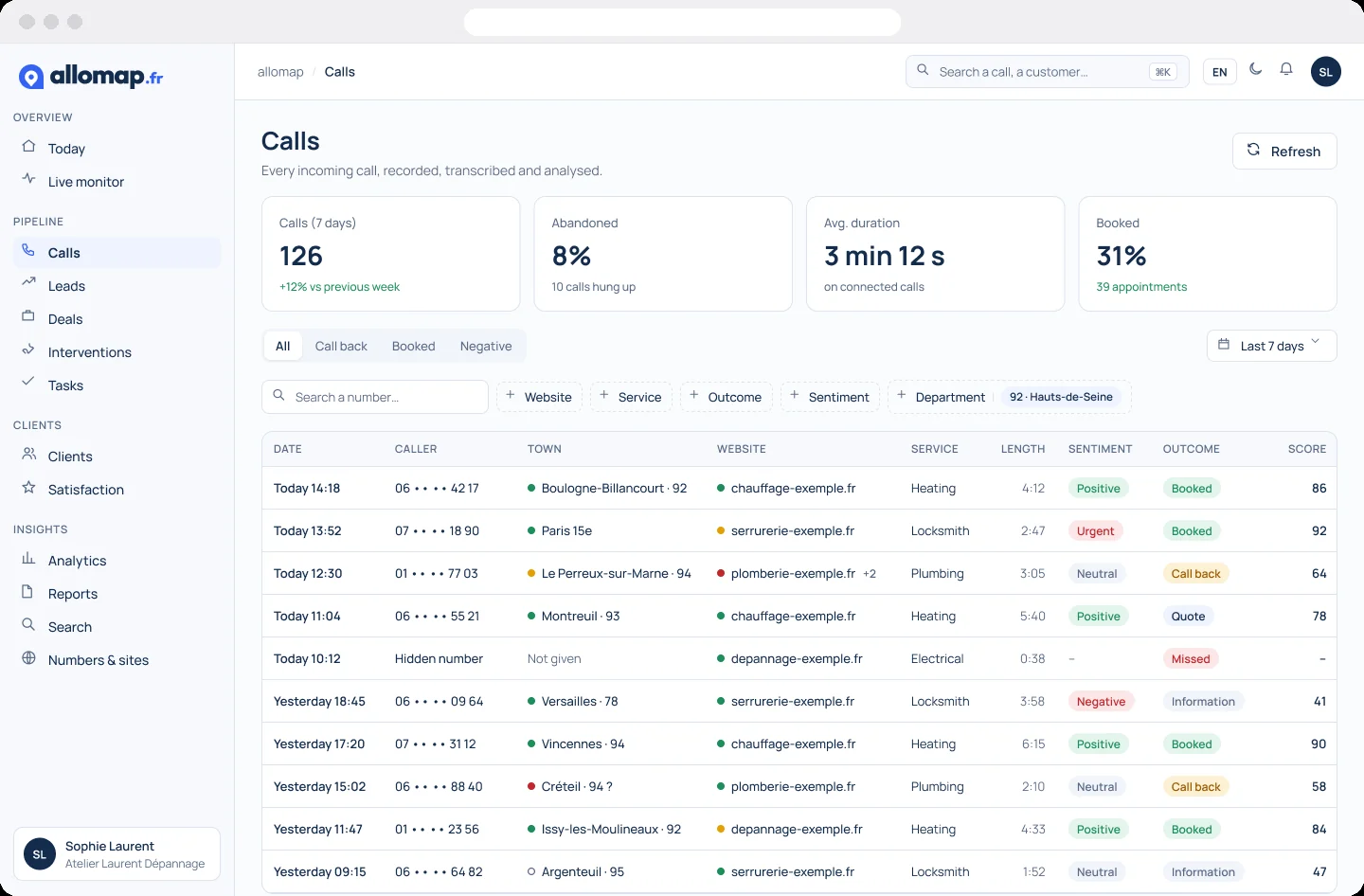
Task: Toggle dark mode with moon icon
Action: (x=1256, y=69)
